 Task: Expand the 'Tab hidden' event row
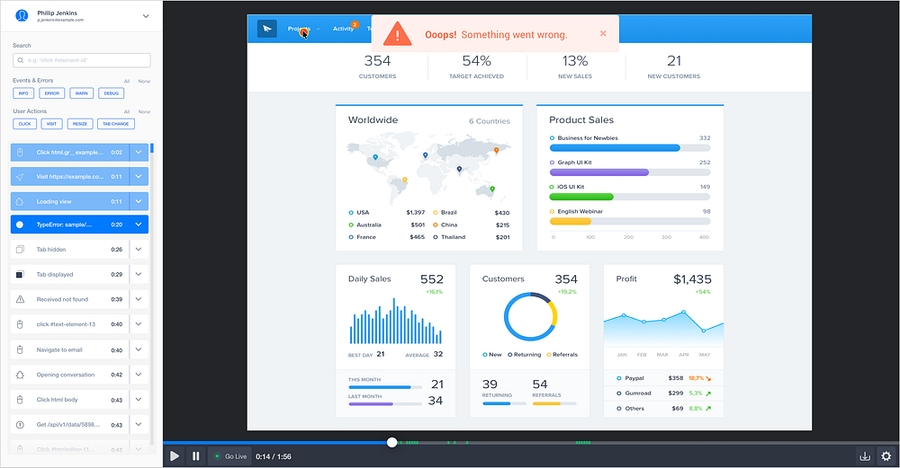coord(139,249)
